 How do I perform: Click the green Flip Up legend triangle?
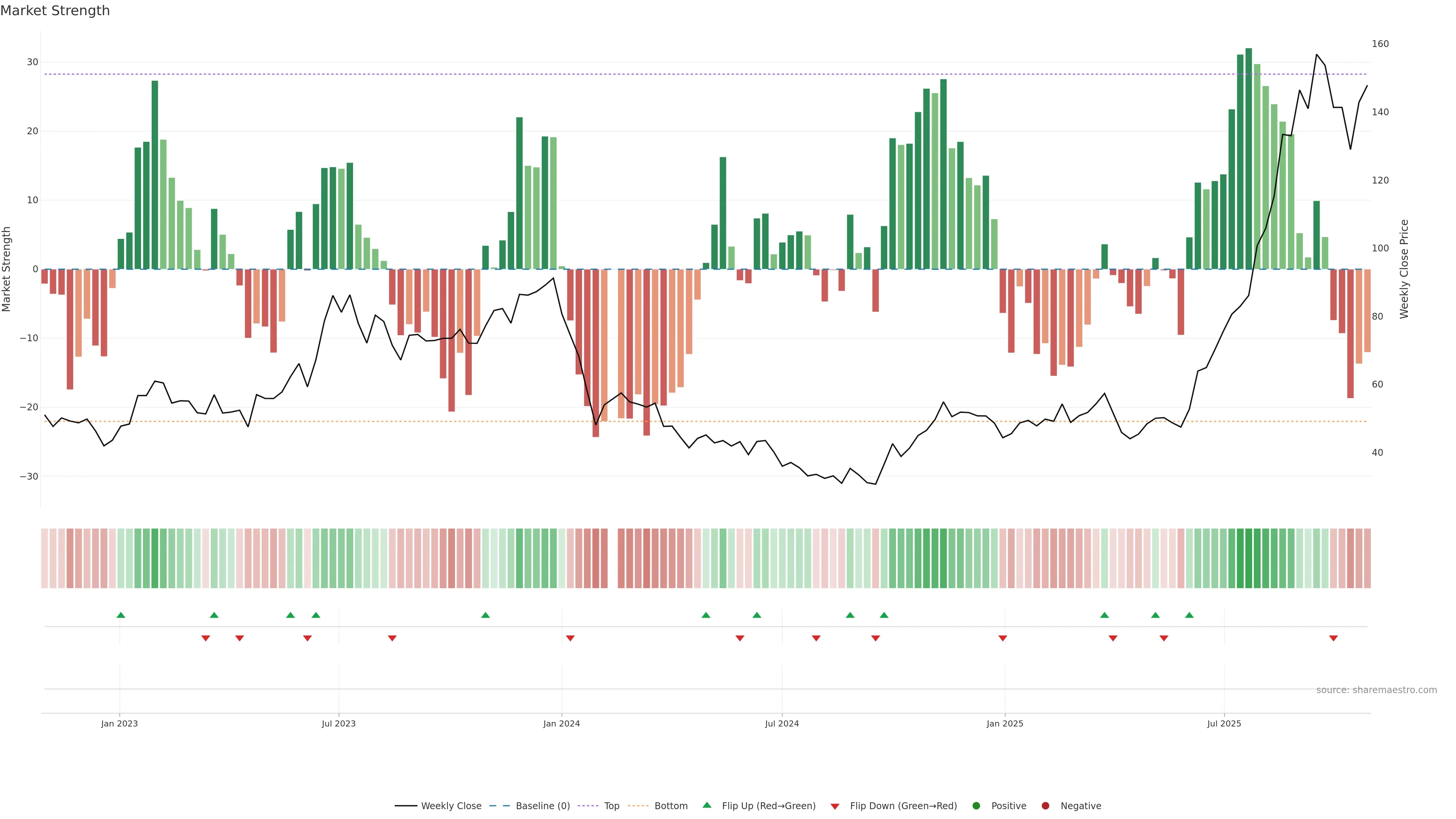coord(706,805)
